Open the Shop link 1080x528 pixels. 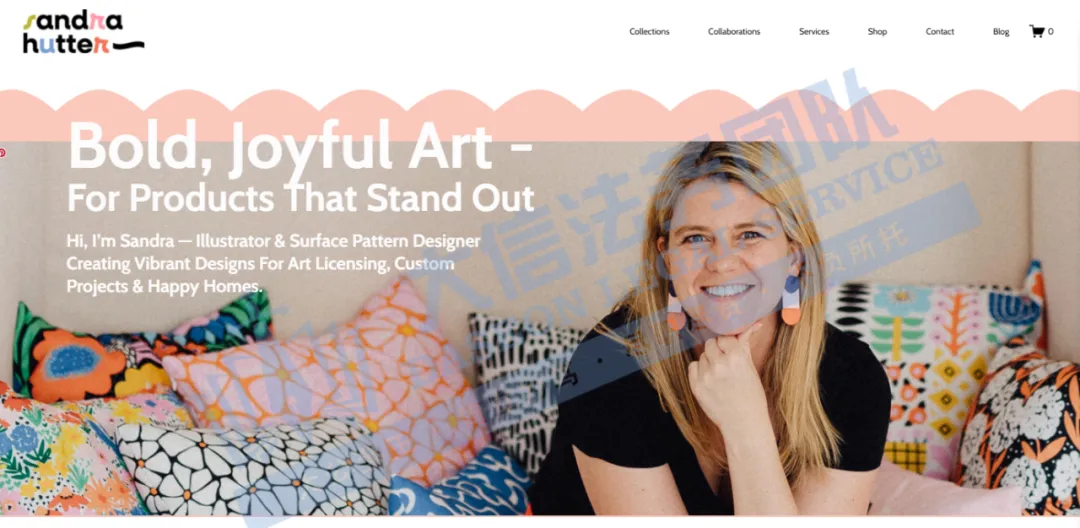[x=877, y=32]
